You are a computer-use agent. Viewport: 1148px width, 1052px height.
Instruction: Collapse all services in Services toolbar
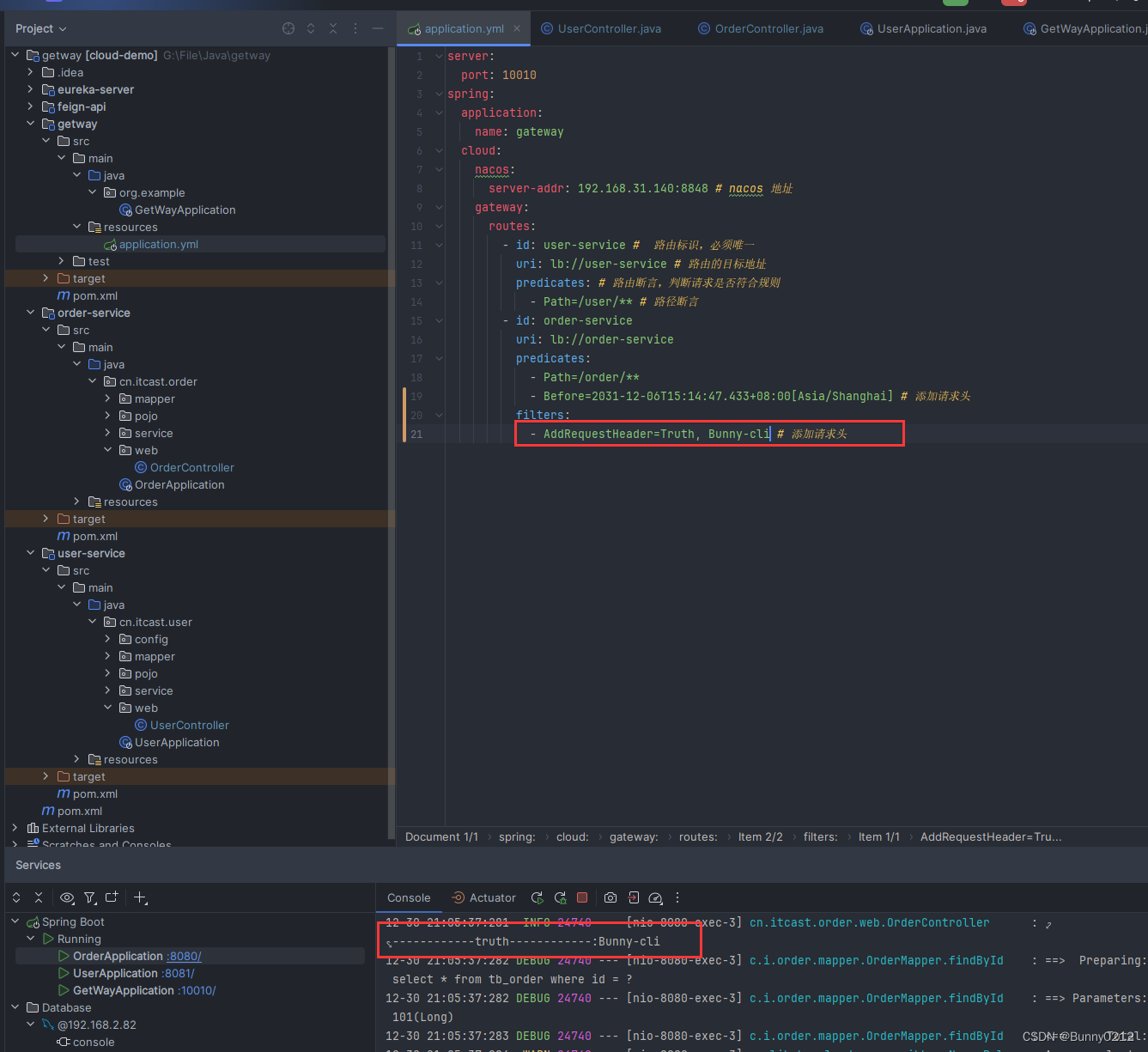click(39, 897)
